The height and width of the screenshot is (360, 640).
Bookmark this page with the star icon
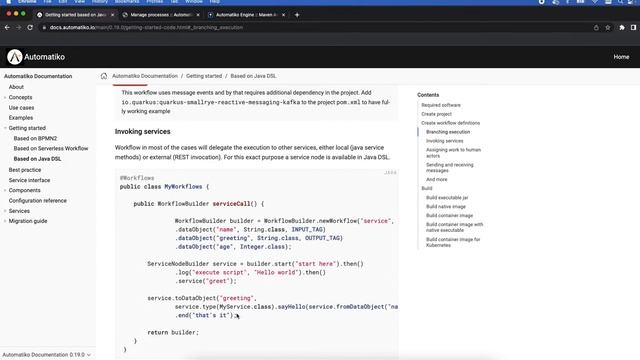tap(608, 27)
